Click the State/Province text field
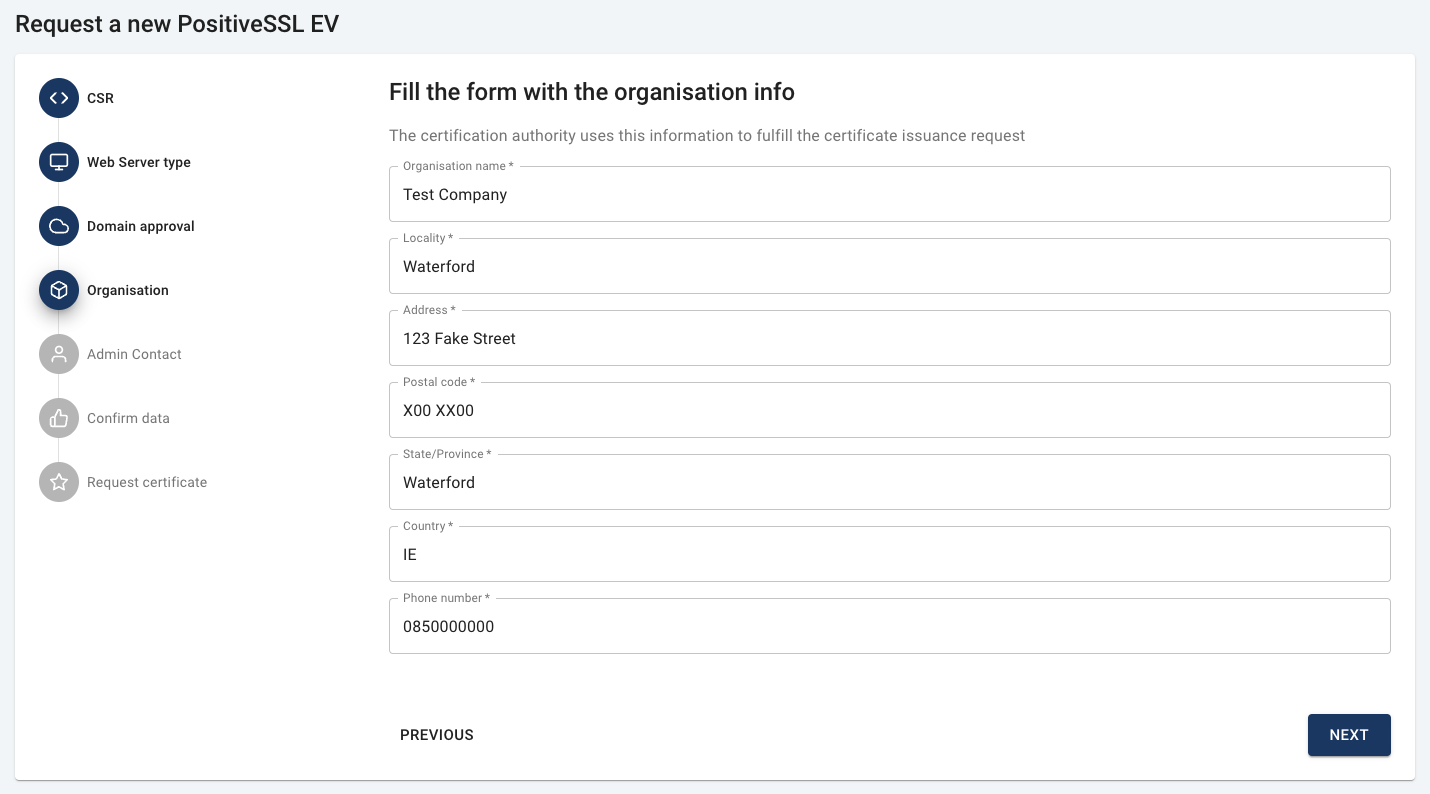 [x=889, y=483]
